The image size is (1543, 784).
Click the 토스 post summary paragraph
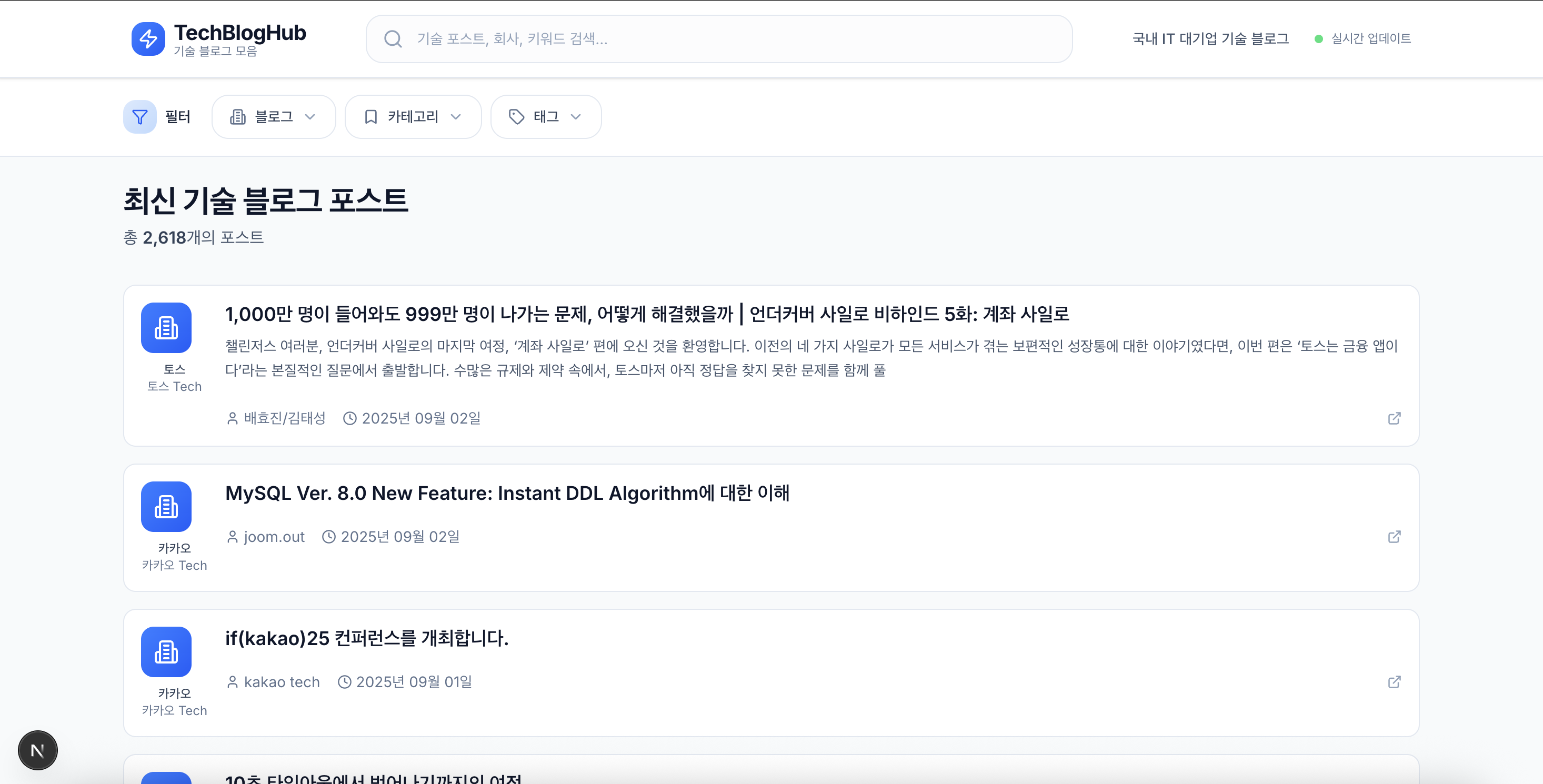point(811,358)
